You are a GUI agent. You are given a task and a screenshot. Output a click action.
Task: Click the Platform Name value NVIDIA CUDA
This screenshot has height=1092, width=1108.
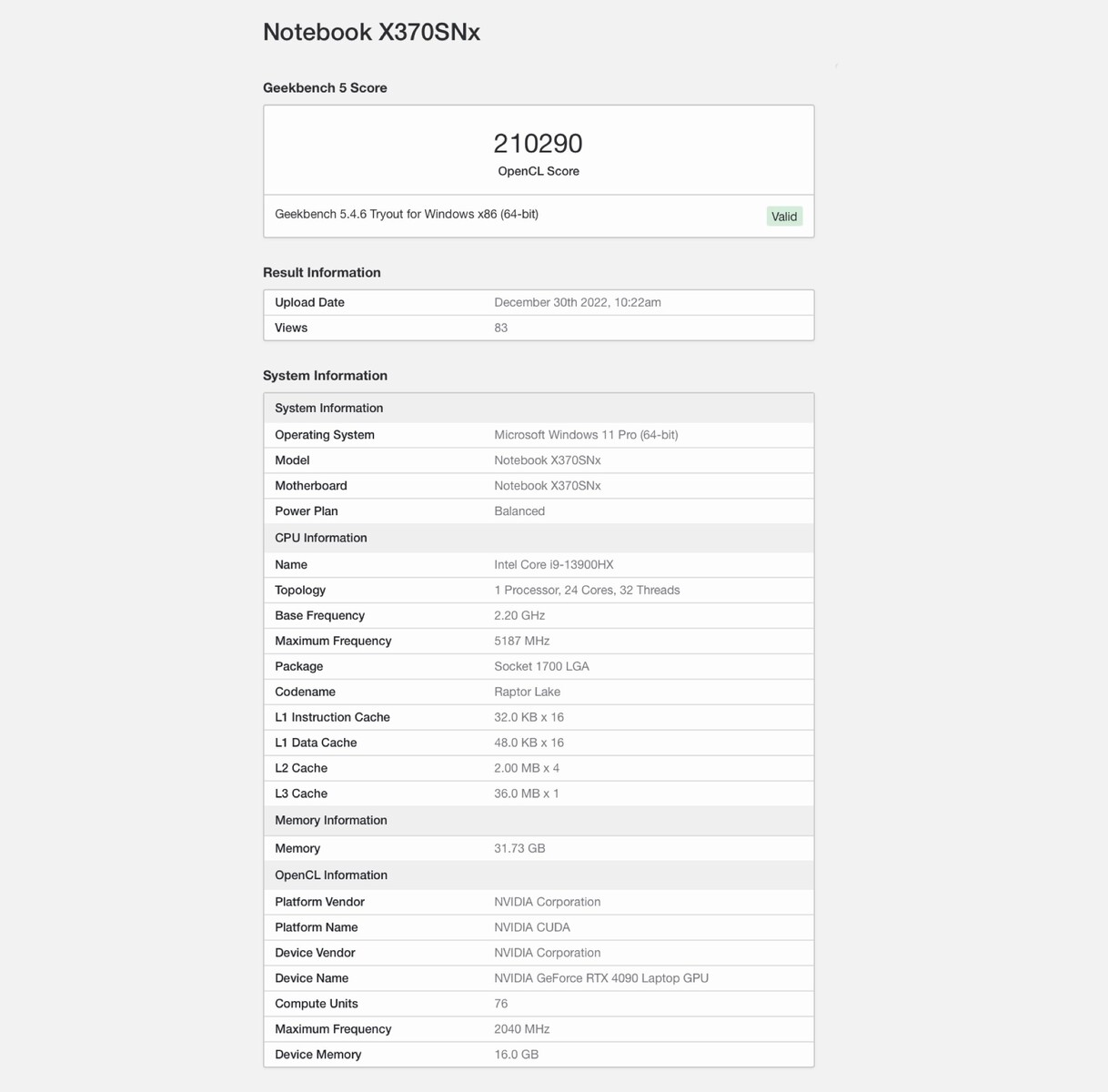pyautogui.click(x=532, y=927)
